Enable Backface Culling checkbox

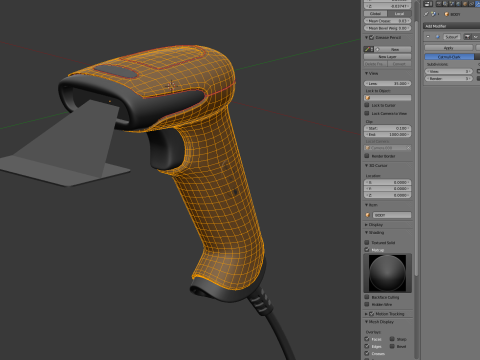(367, 297)
